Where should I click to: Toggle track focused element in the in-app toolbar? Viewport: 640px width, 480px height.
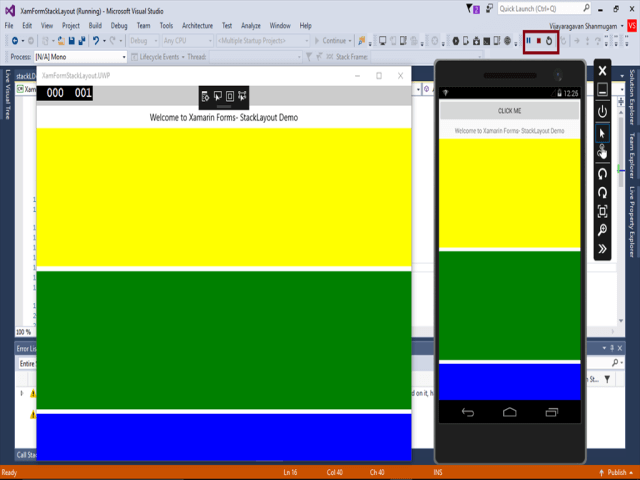242,96
